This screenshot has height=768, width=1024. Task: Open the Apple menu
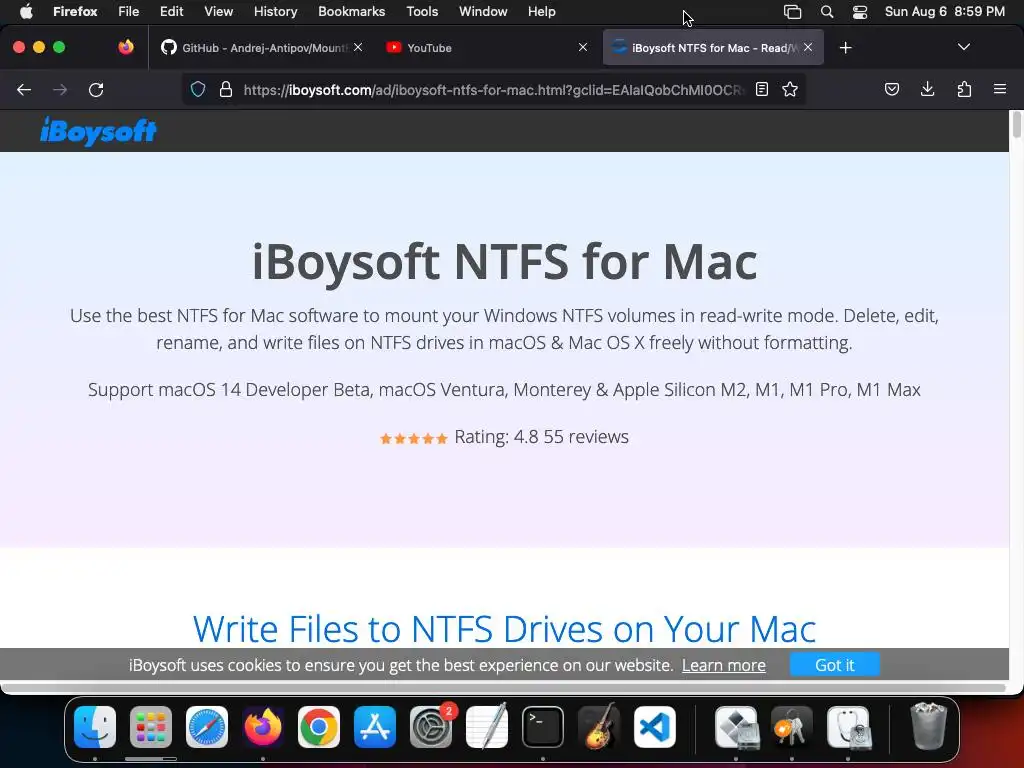point(25,11)
